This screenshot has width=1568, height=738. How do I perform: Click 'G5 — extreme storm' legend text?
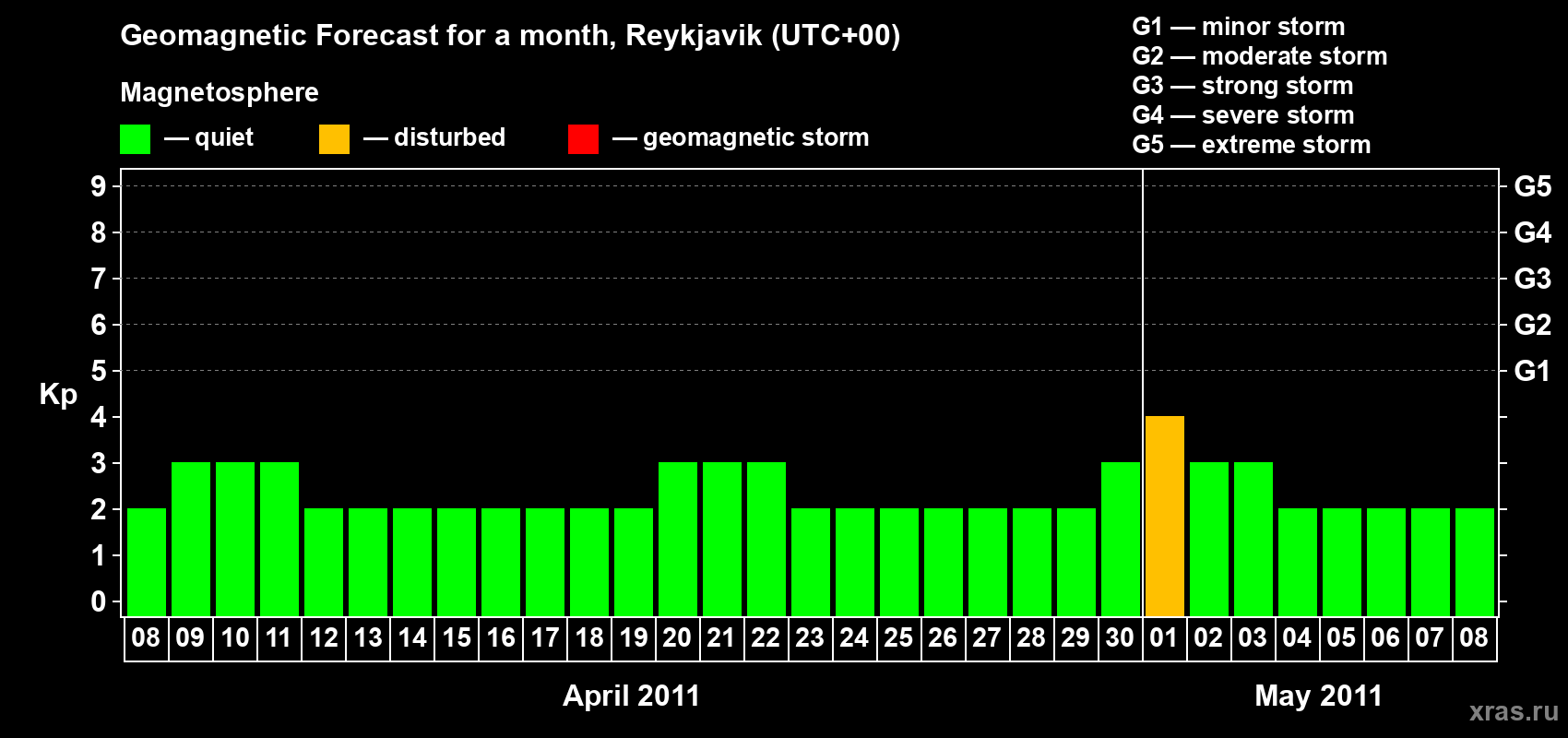[1252, 145]
